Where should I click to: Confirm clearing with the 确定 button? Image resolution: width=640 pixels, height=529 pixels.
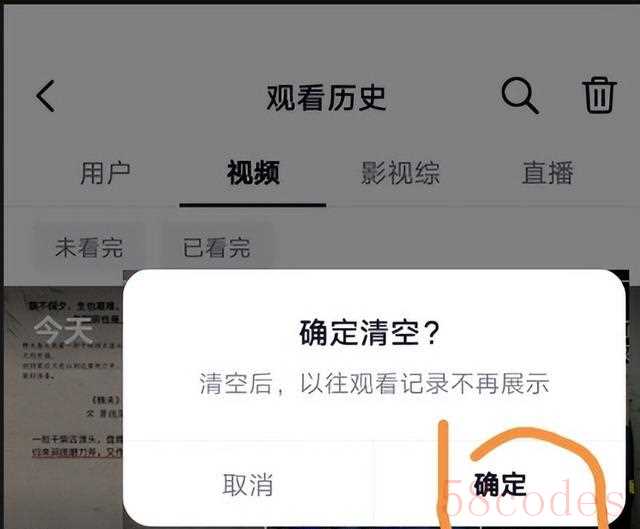500,485
